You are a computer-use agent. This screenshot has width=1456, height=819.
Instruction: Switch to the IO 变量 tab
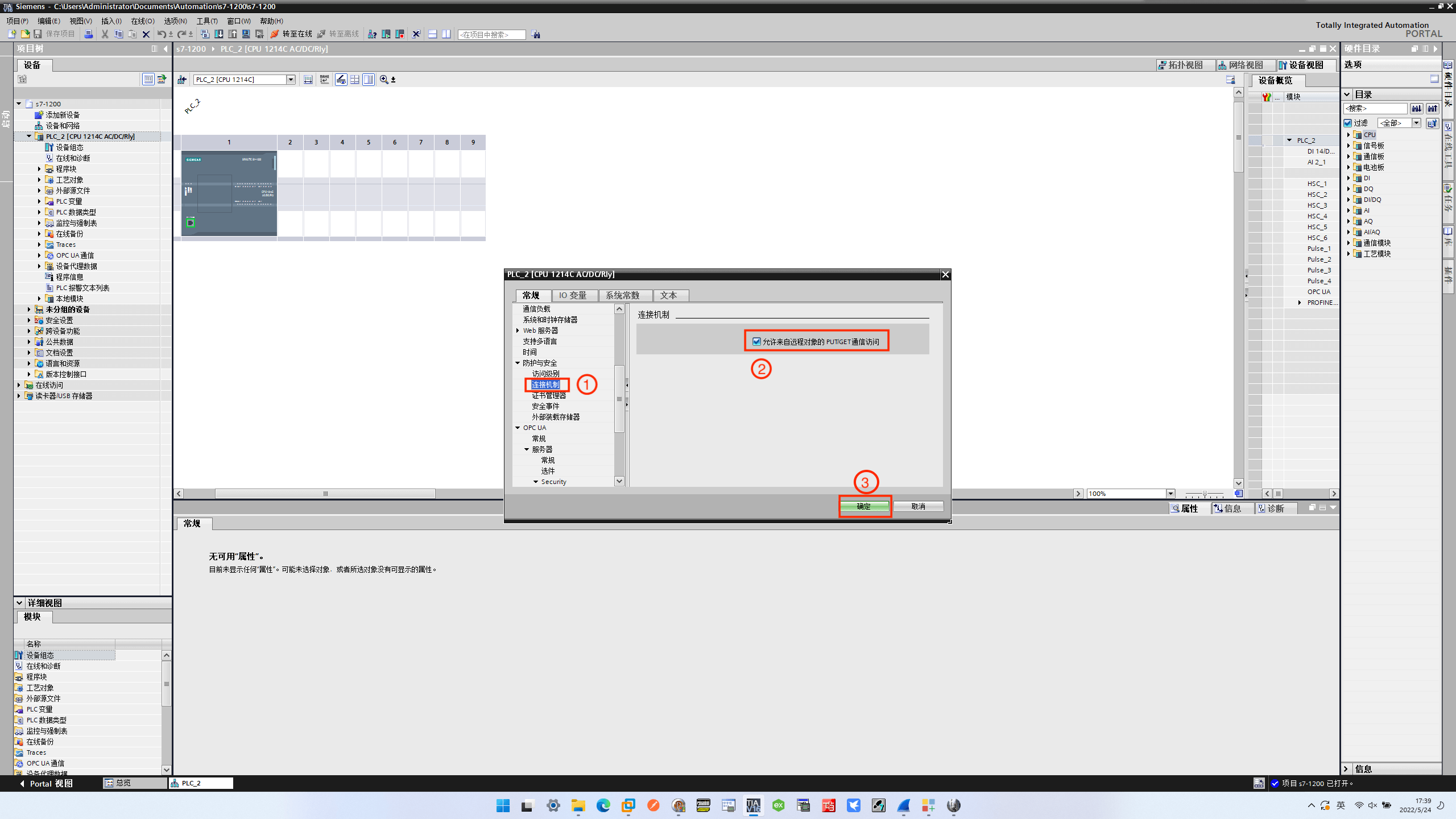574,295
